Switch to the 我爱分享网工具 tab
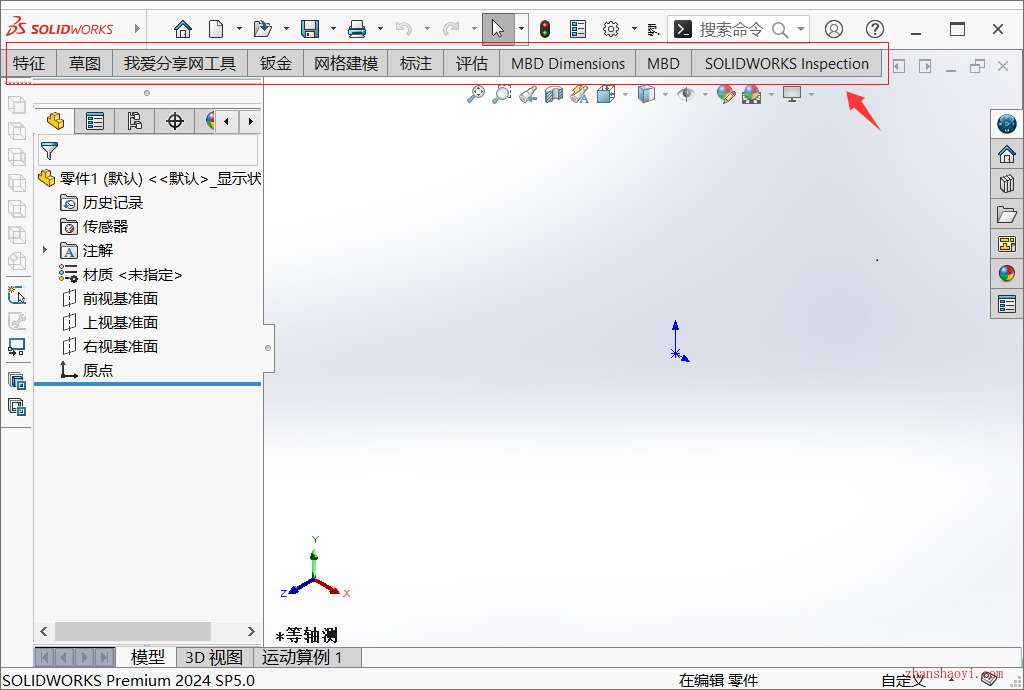This screenshot has height=690, width=1024. click(180, 64)
